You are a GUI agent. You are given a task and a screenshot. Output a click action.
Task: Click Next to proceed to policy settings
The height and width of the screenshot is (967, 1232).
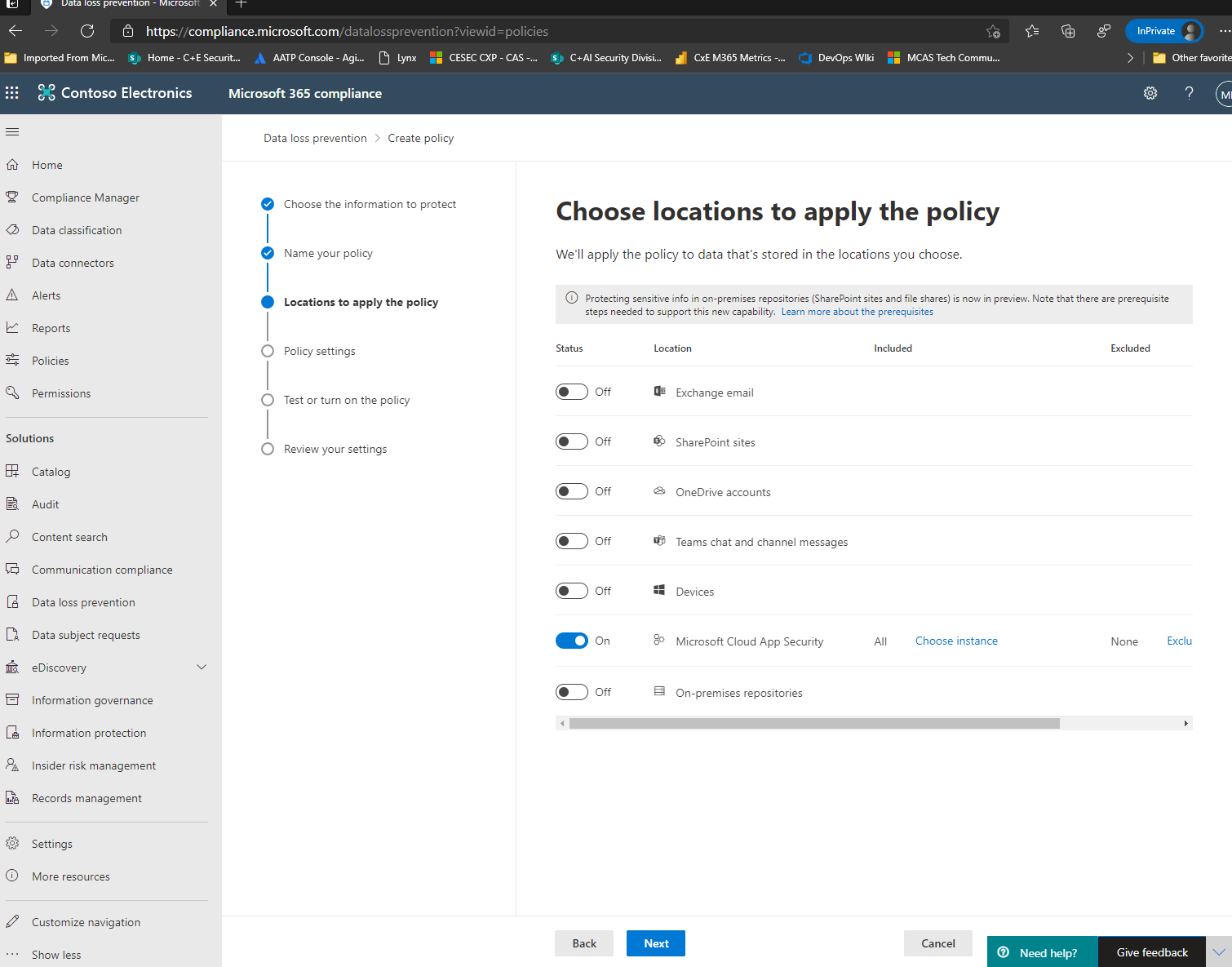(655, 943)
